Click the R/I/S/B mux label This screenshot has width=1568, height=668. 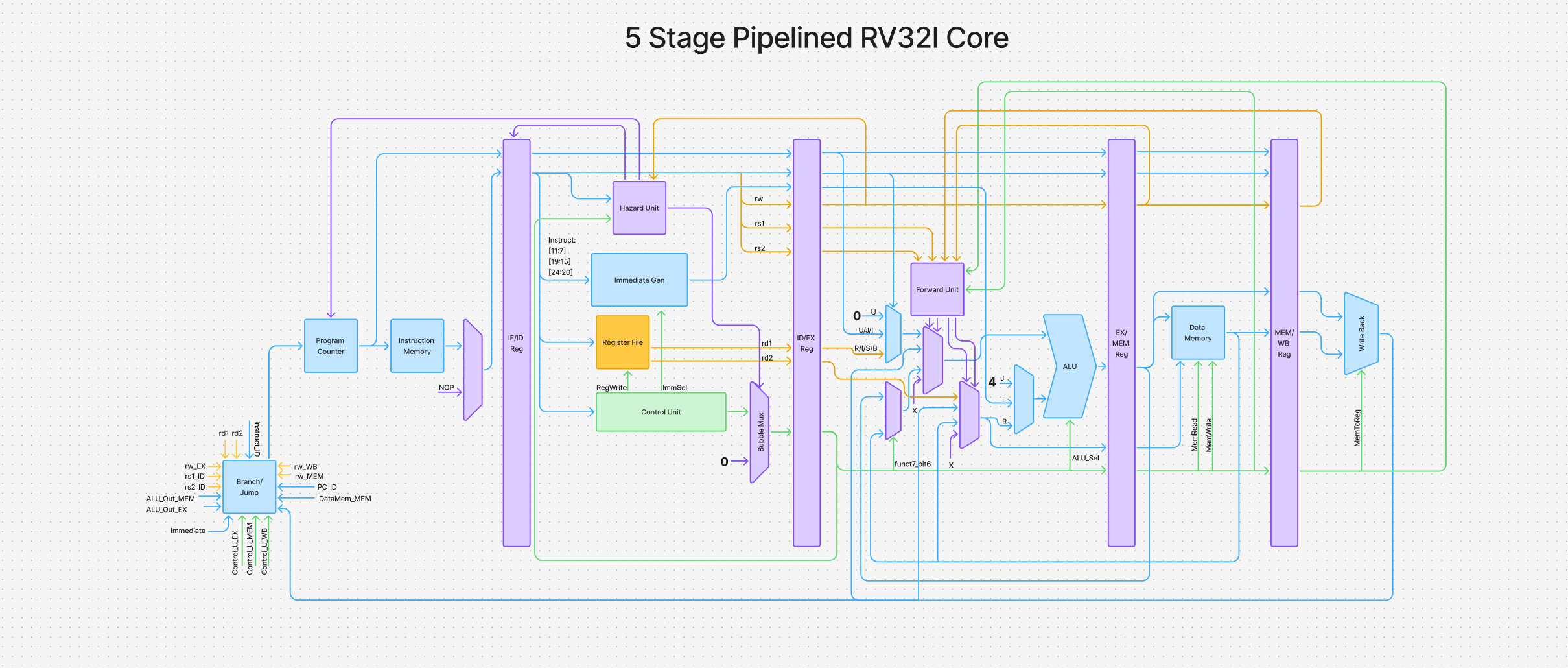click(x=865, y=348)
